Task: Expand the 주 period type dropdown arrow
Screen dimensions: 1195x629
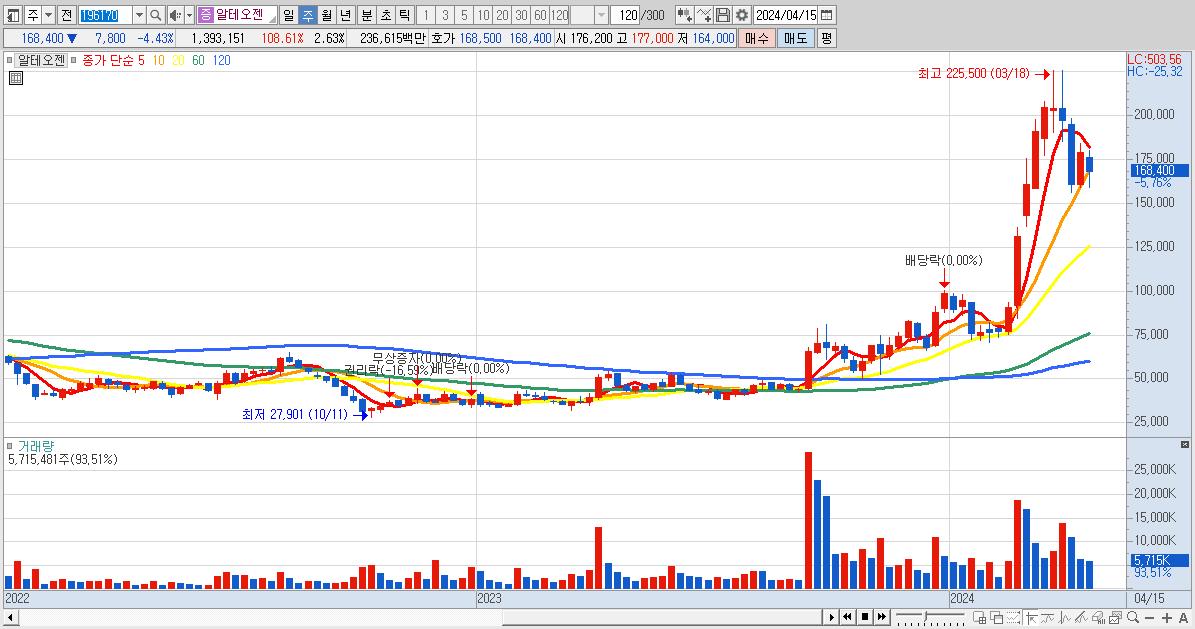Action: tap(48, 14)
